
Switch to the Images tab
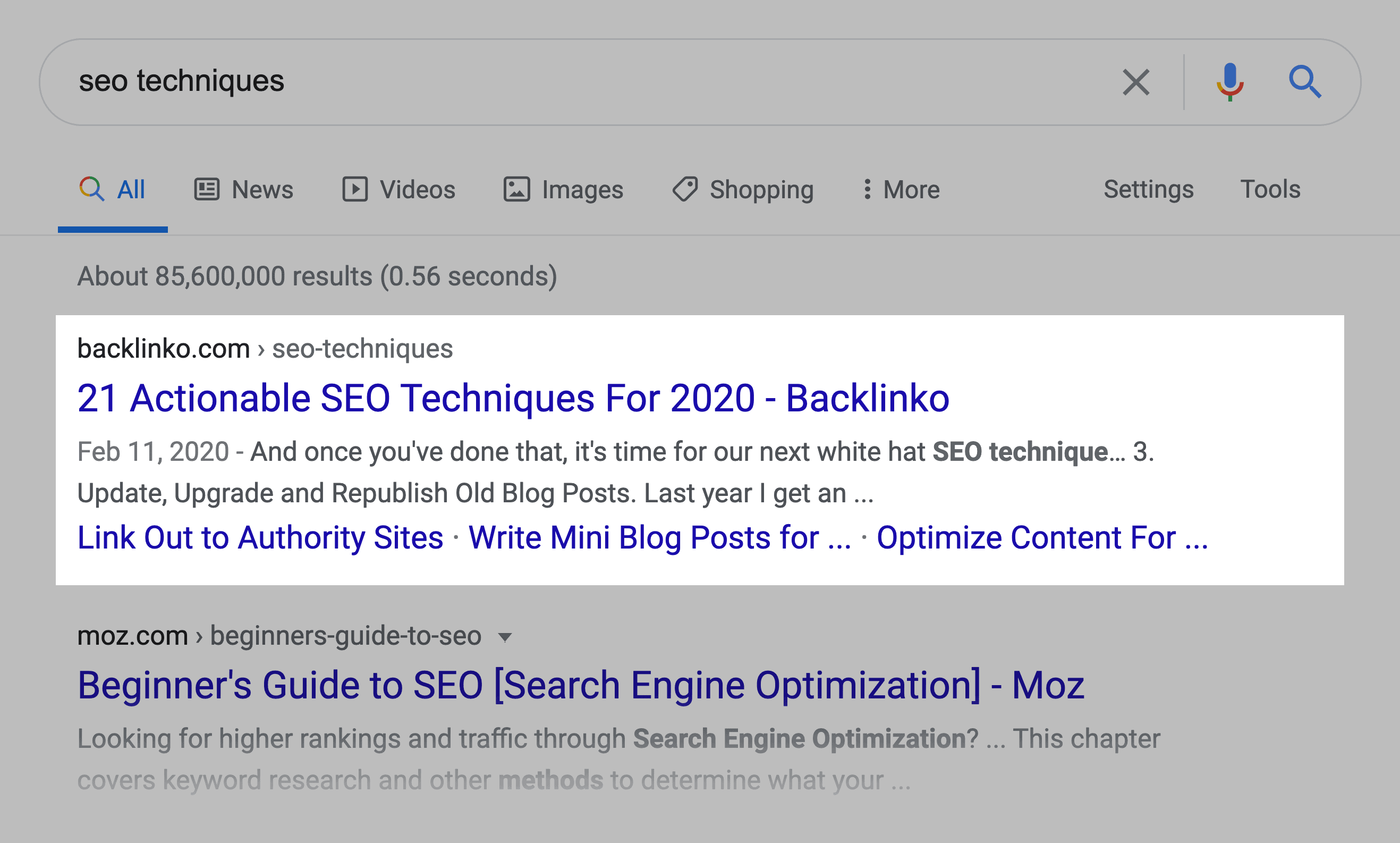click(556, 190)
